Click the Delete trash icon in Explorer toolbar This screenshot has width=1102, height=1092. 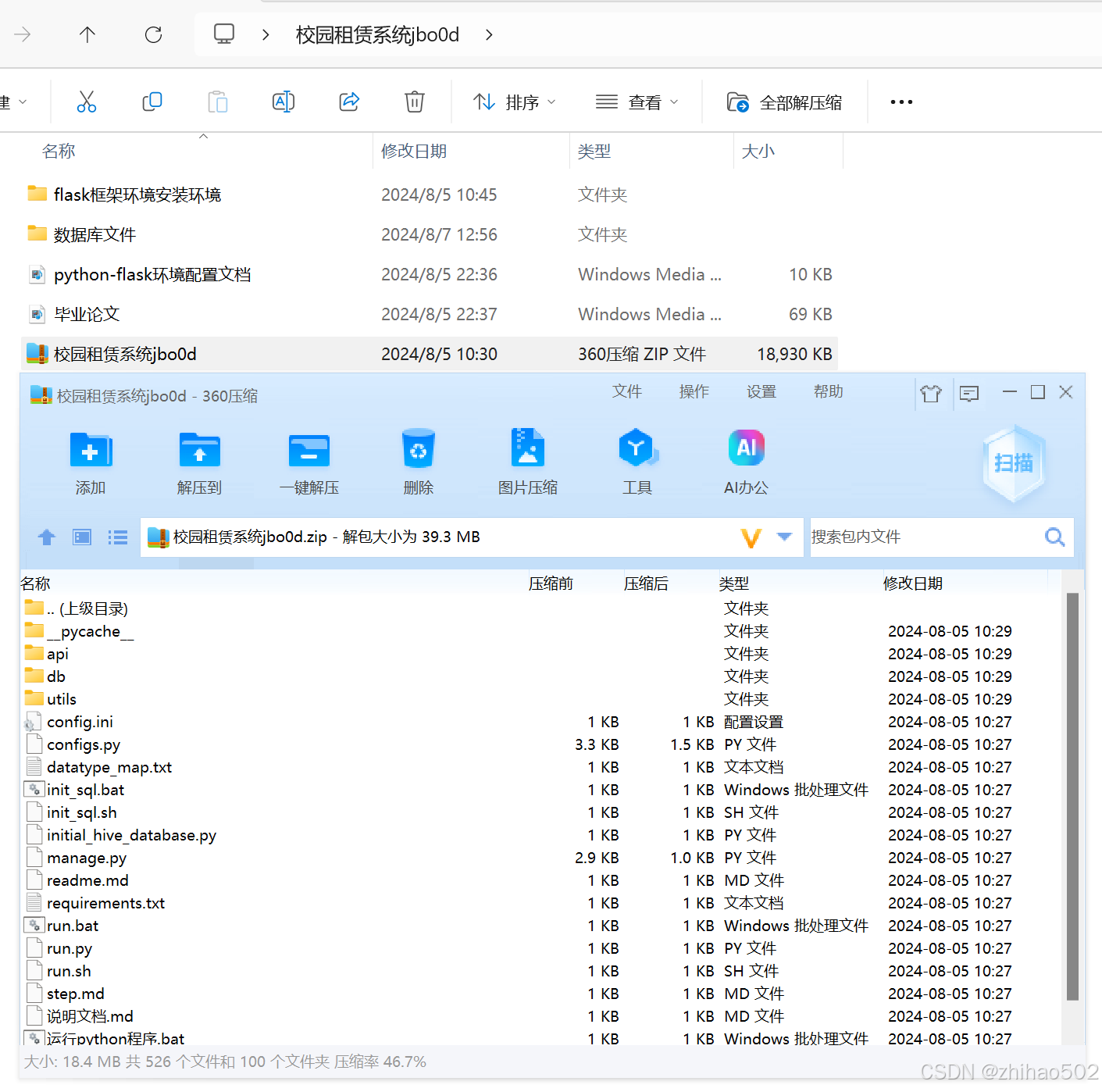(415, 102)
